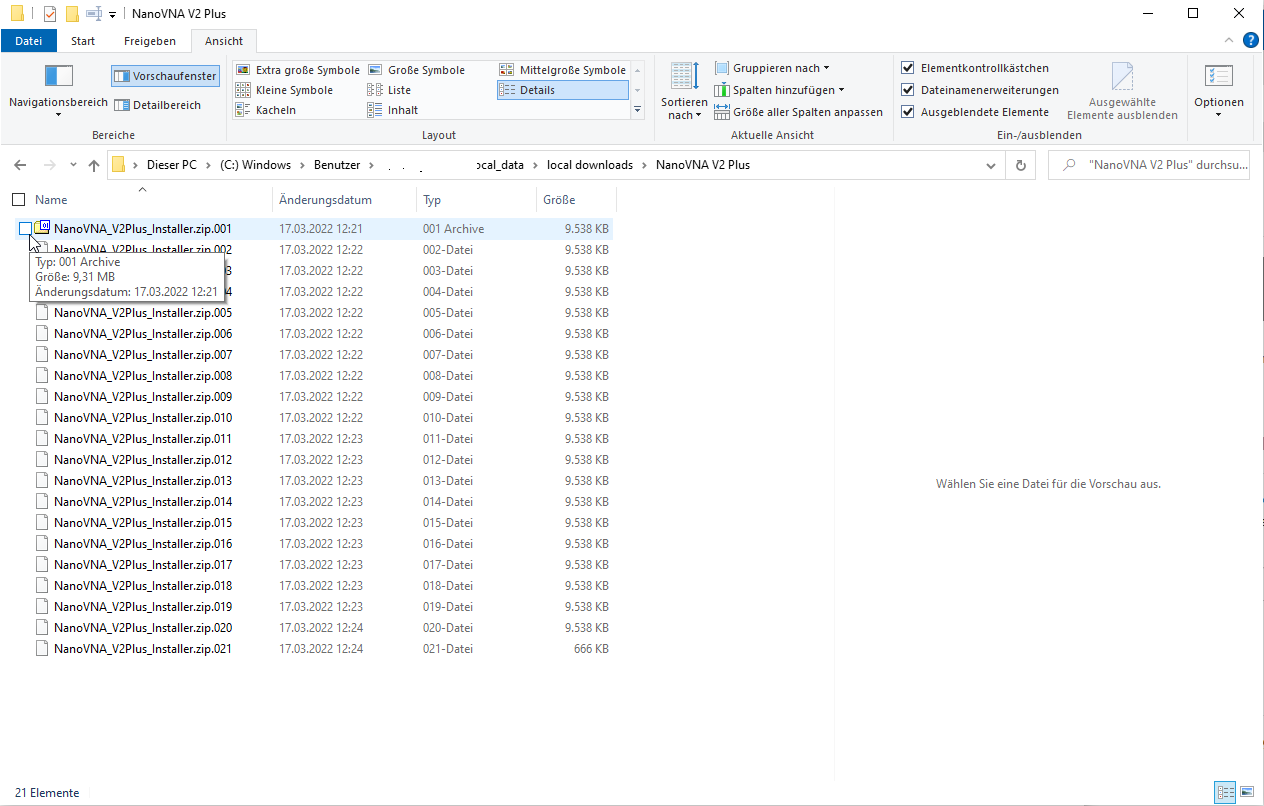This screenshot has height=806, width=1264.
Task: Select Kleine Symbole layout
Action: (284, 90)
